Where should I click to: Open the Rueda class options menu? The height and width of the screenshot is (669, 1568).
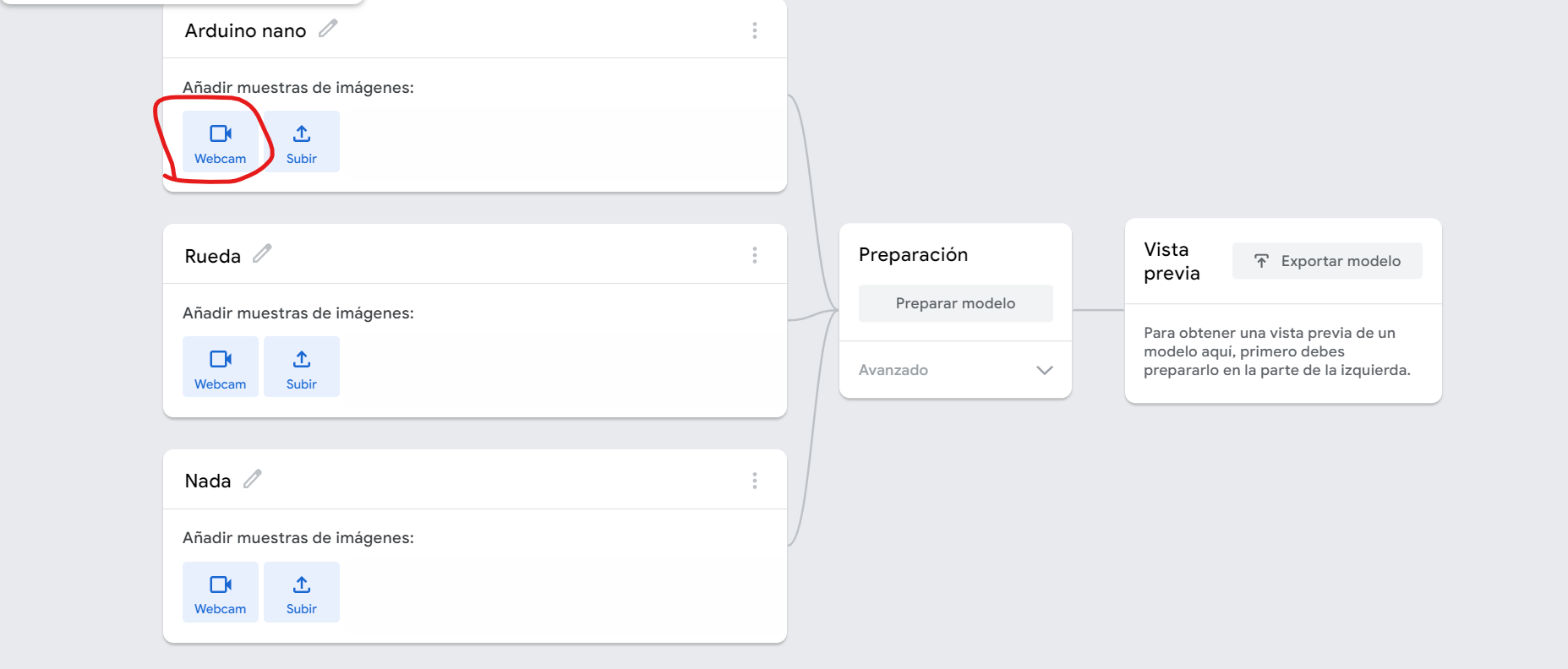[x=755, y=255]
